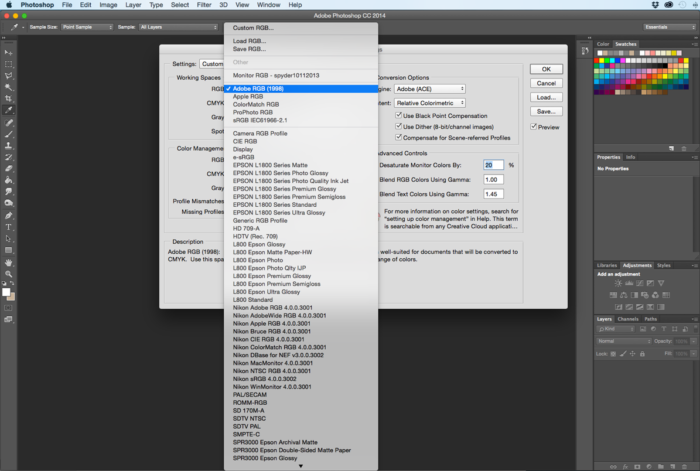Choose the Lasso tool

coord(8,75)
